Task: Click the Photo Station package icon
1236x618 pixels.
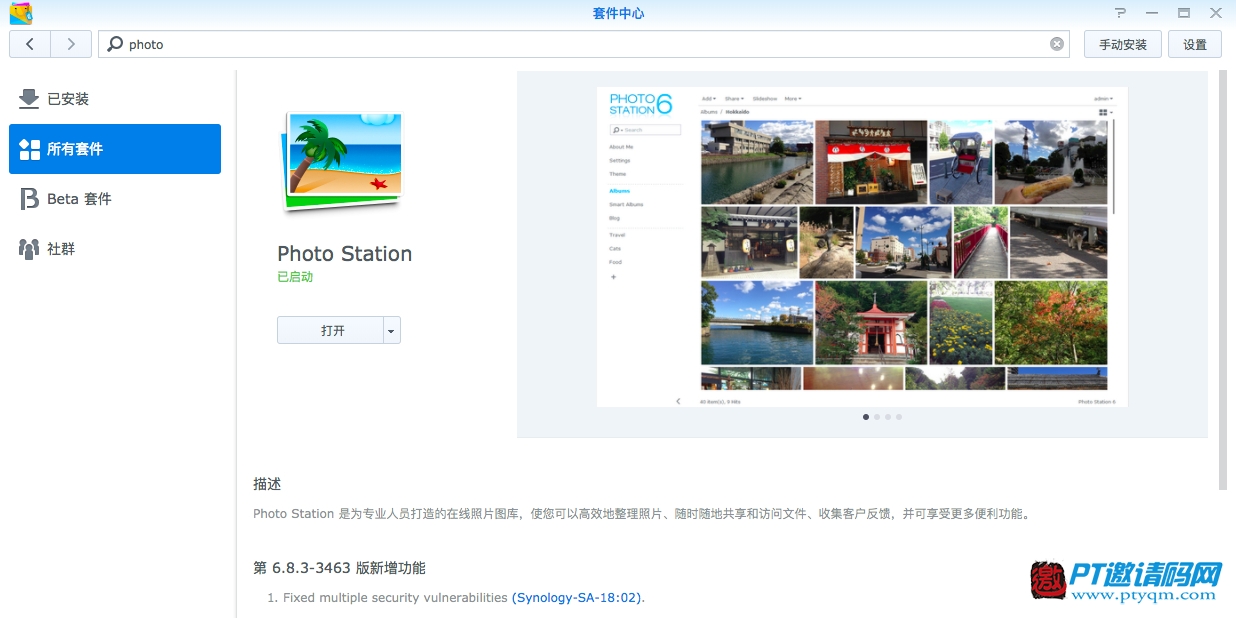Action: [x=343, y=160]
